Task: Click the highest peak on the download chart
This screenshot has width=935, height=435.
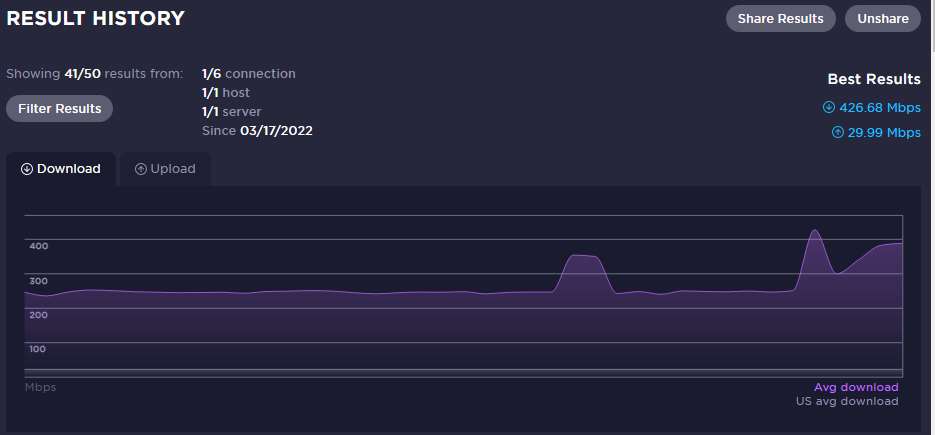Action: (x=815, y=231)
